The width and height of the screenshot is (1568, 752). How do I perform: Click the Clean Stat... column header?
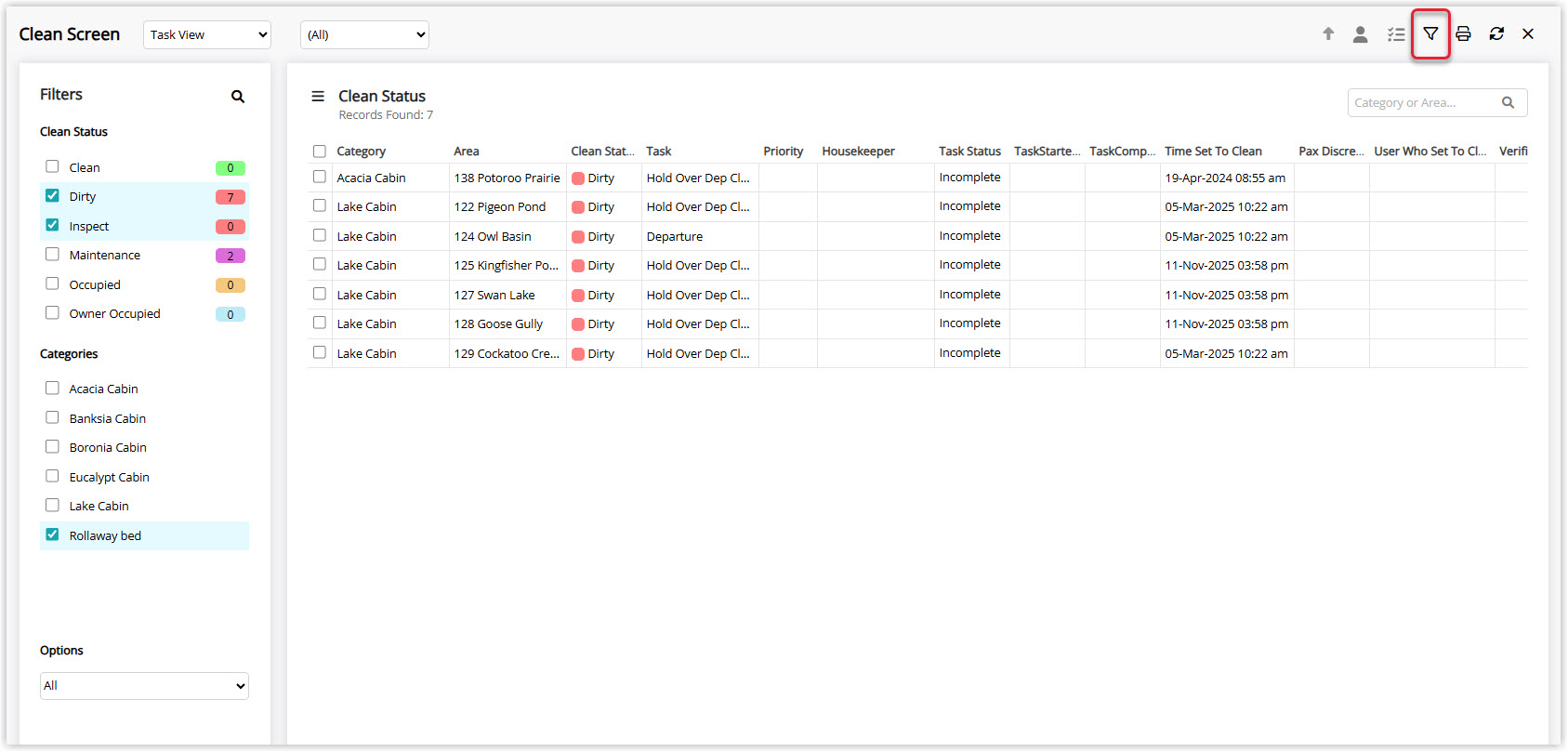click(x=602, y=152)
